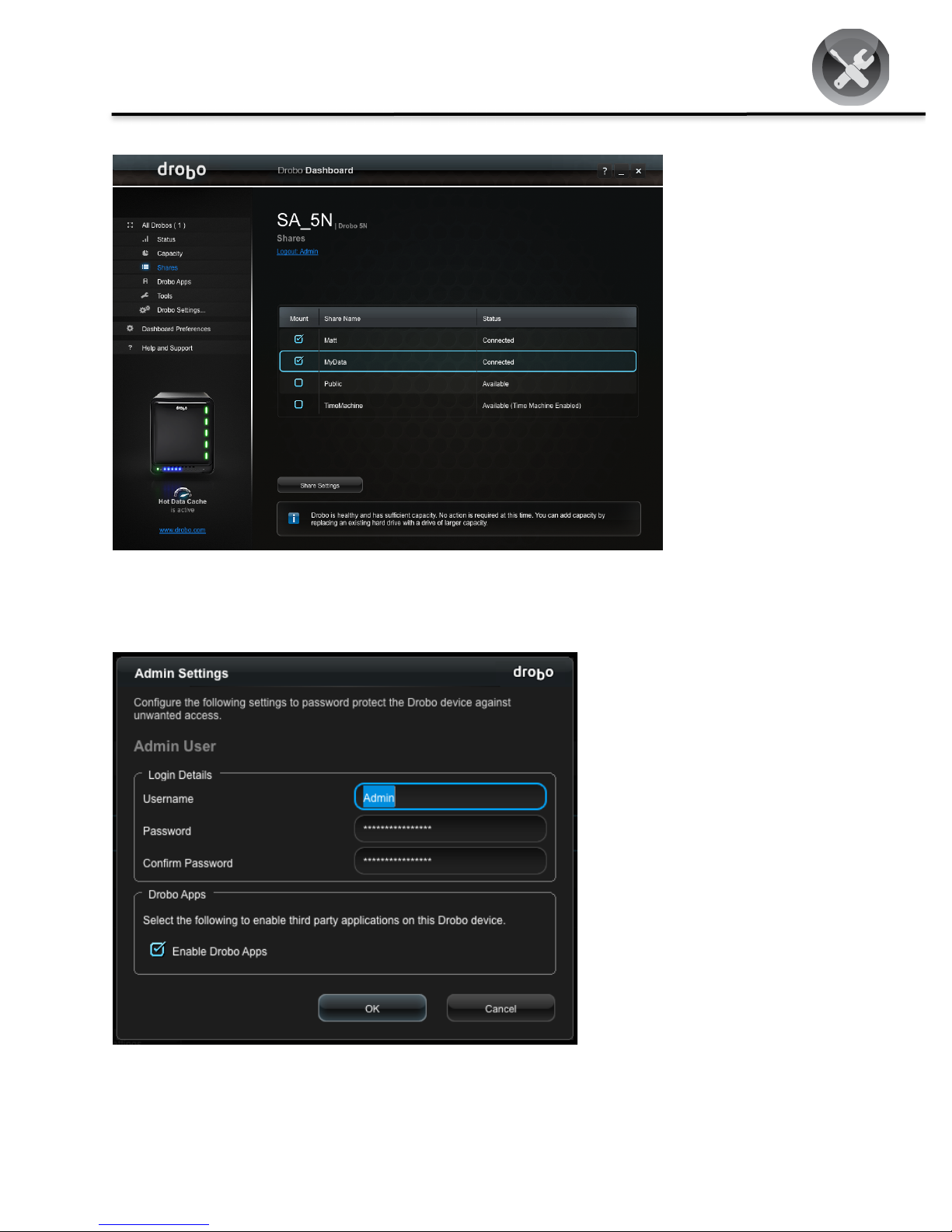Open Drobo Apps in the sidebar
This screenshot has height=1232, width=952.
coord(174,281)
